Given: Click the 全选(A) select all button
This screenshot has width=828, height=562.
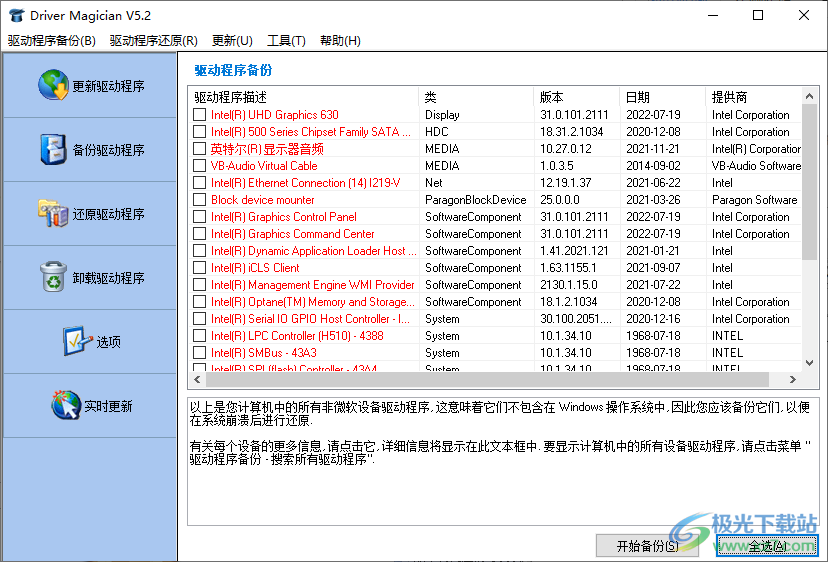Looking at the screenshot, I should pyautogui.click(x=767, y=546).
